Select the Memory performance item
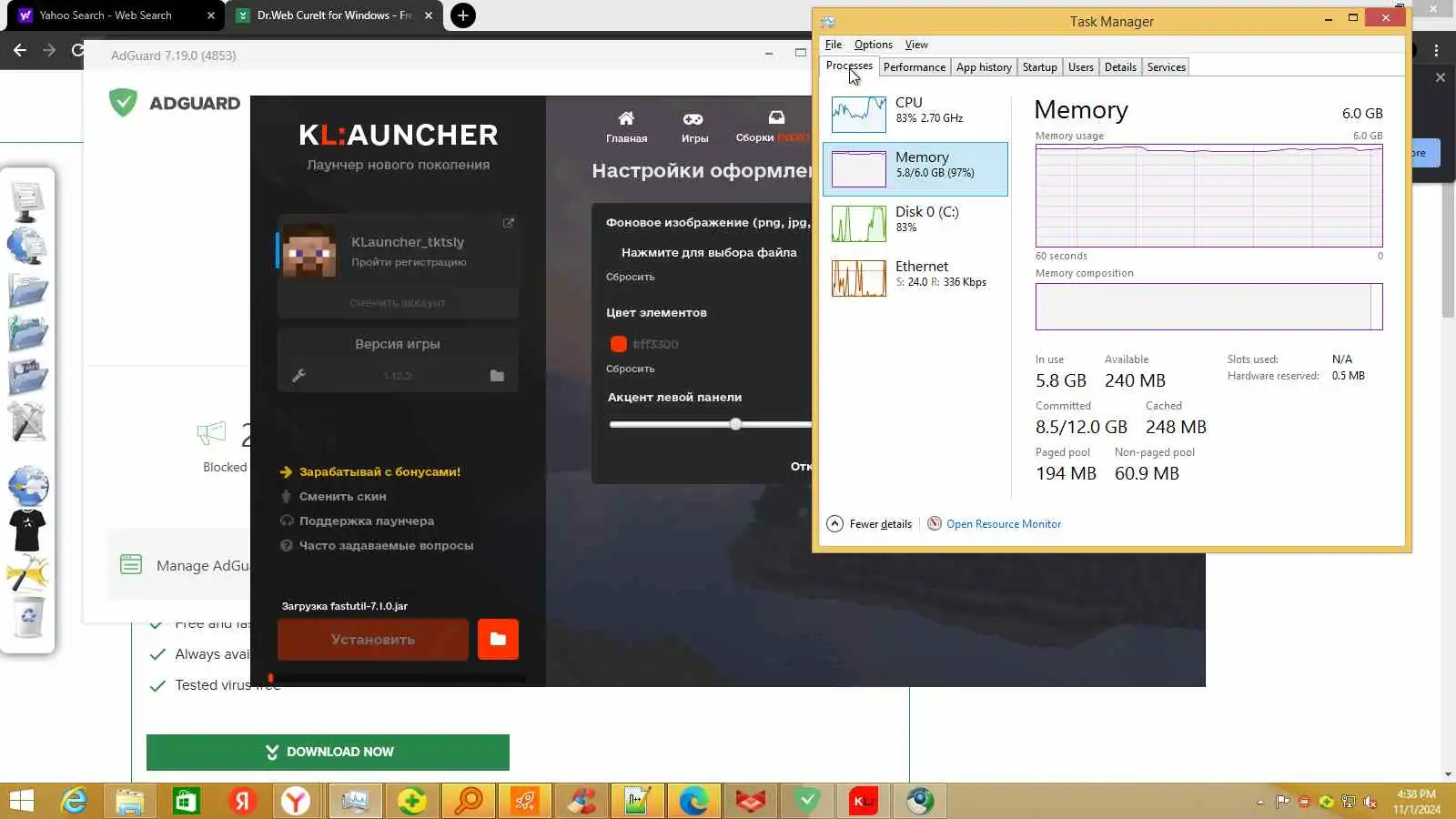The image size is (1456, 819). pos(915,168)
